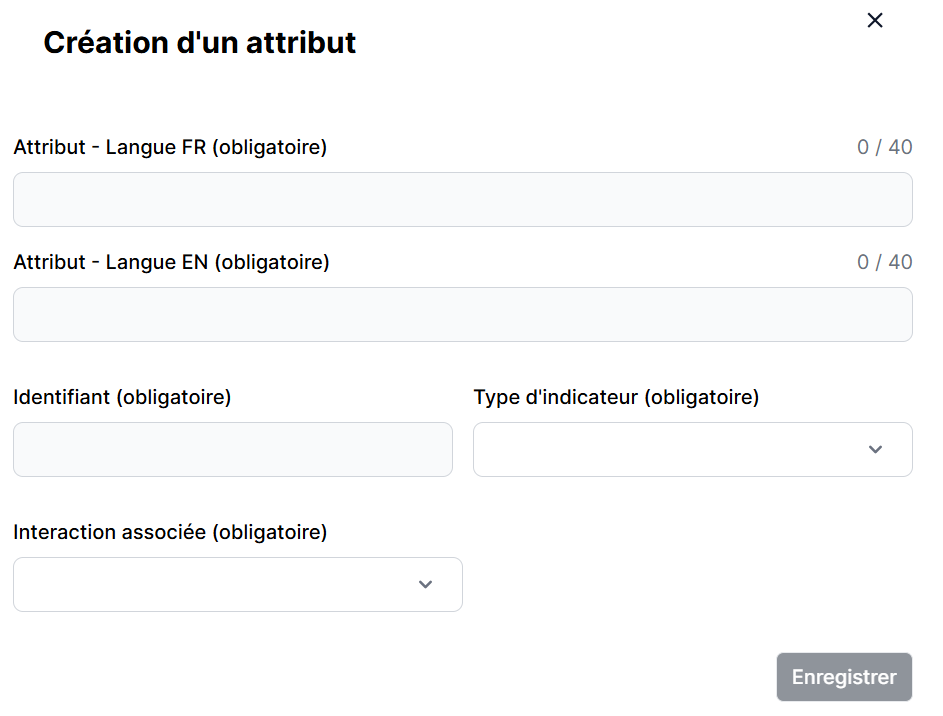The image size is (943, 716).
Task: Click the 0 / 40 counter for Langue FR
Action: click(884, 147)
